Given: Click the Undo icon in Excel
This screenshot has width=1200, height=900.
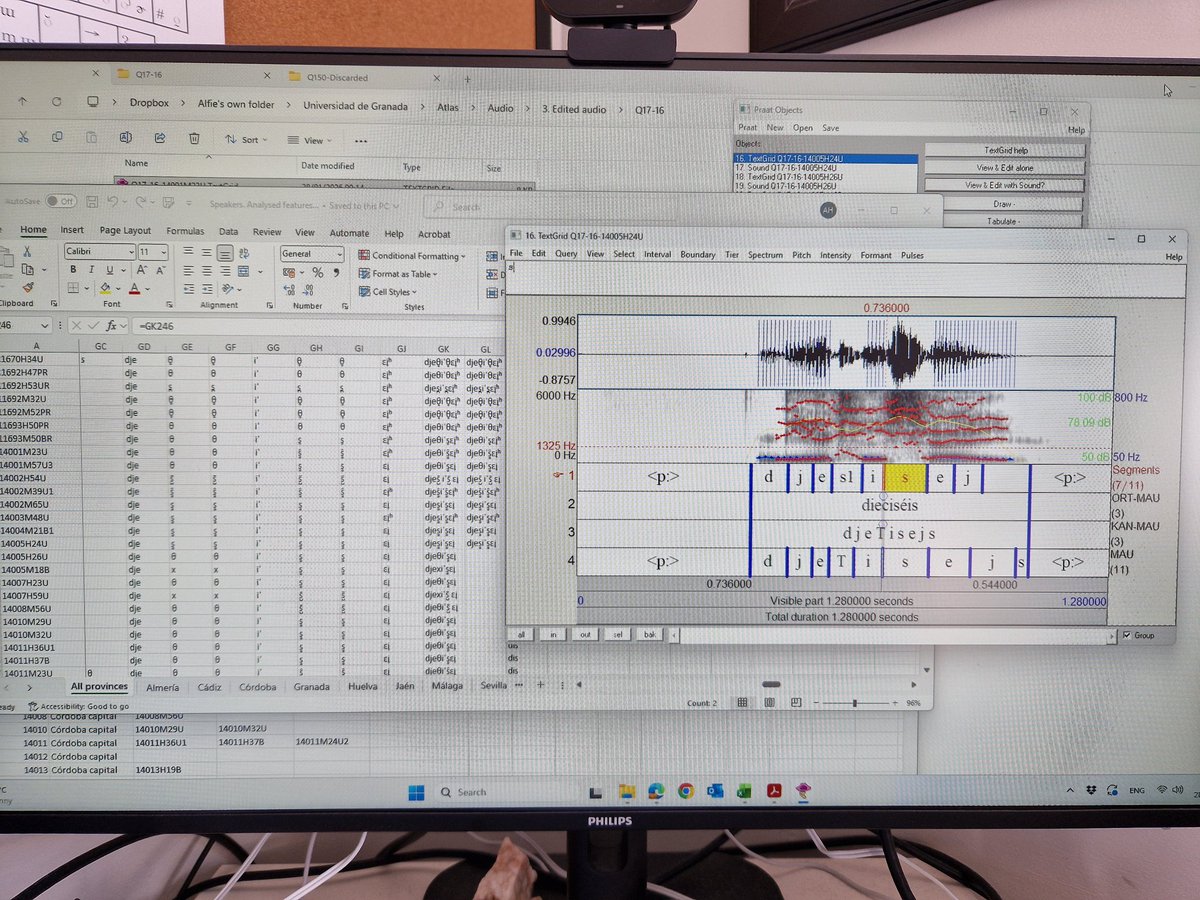Looking at the screenshot, I should coord(114,202).
